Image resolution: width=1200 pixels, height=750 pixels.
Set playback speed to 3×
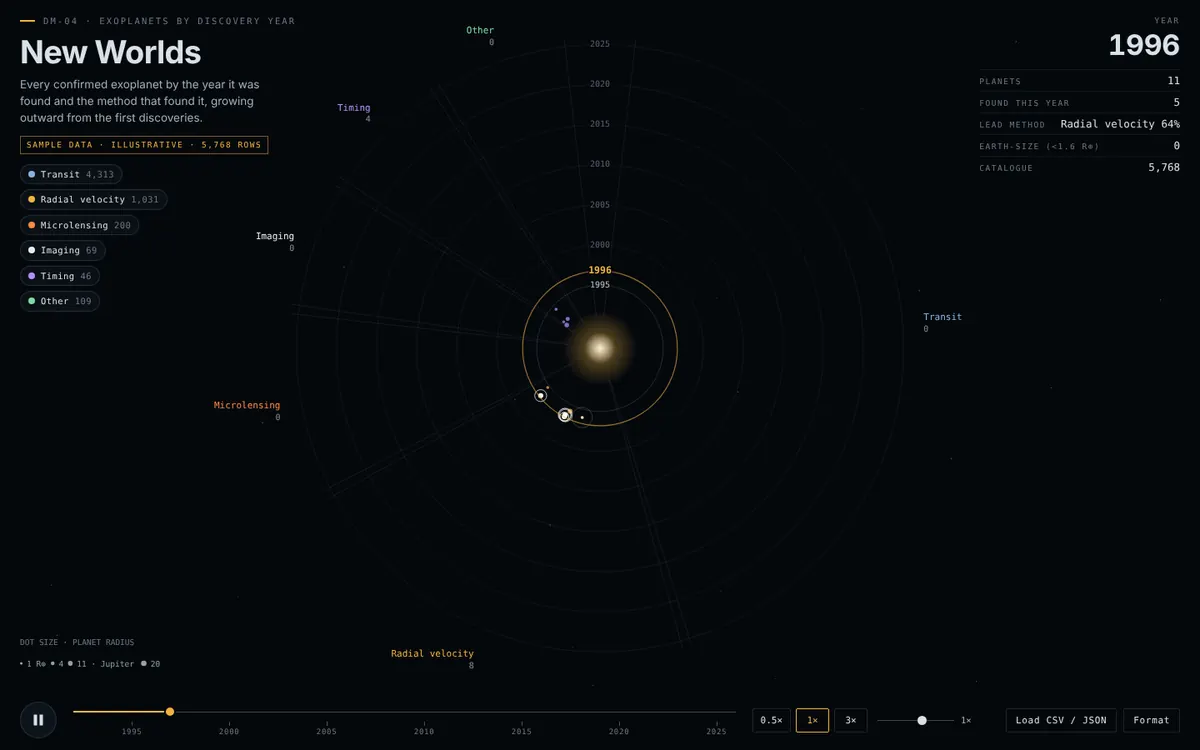point(850,720)
